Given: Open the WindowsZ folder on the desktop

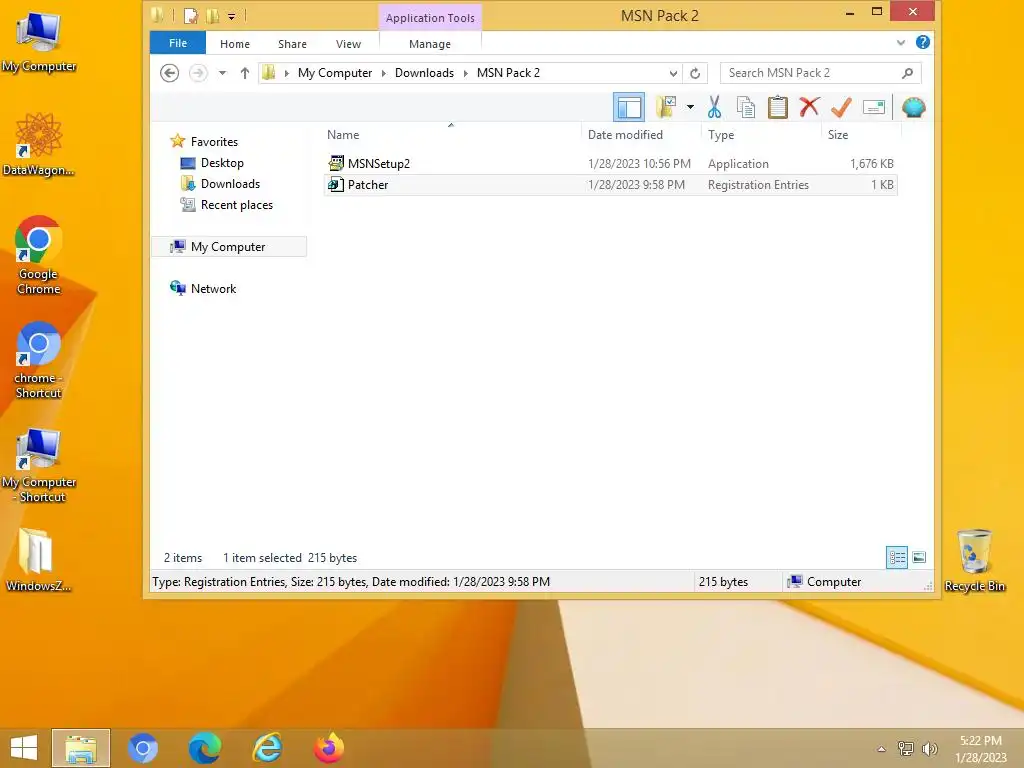Looking at the screenshot, I should (37, 560).
